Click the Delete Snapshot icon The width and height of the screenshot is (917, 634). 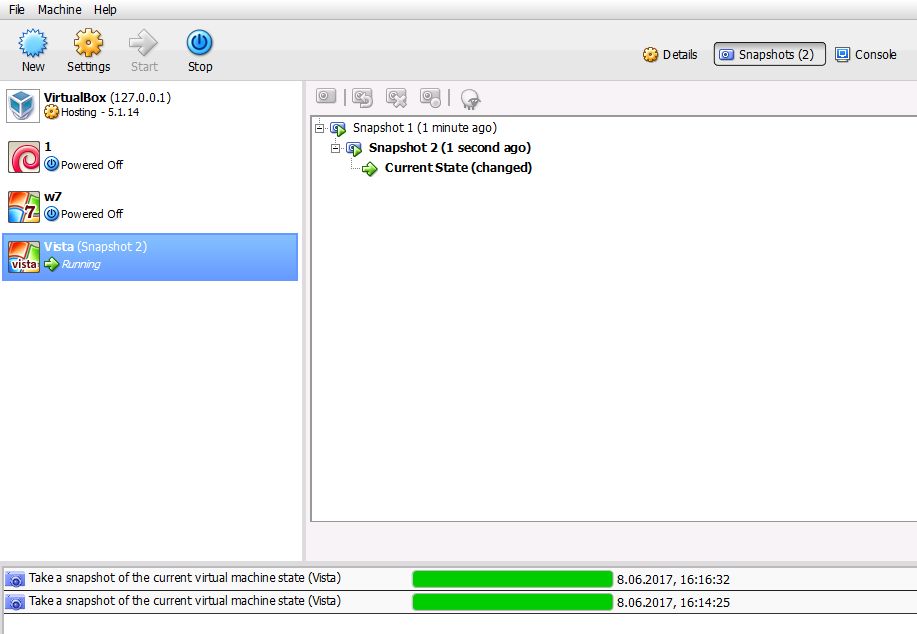pos(396,98)
